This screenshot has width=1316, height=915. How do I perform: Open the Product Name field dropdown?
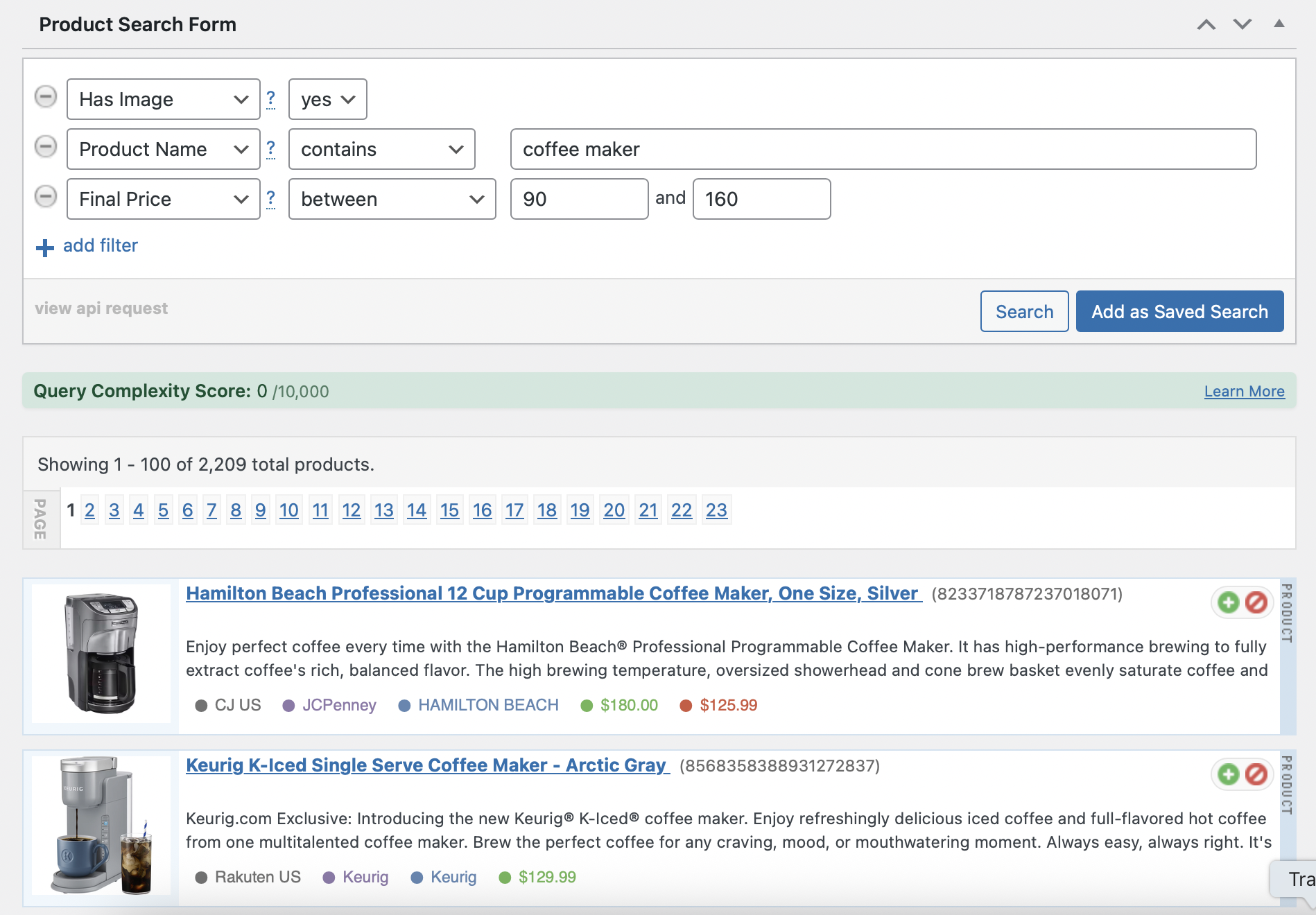pyautogui.click(x=164, y=149)
